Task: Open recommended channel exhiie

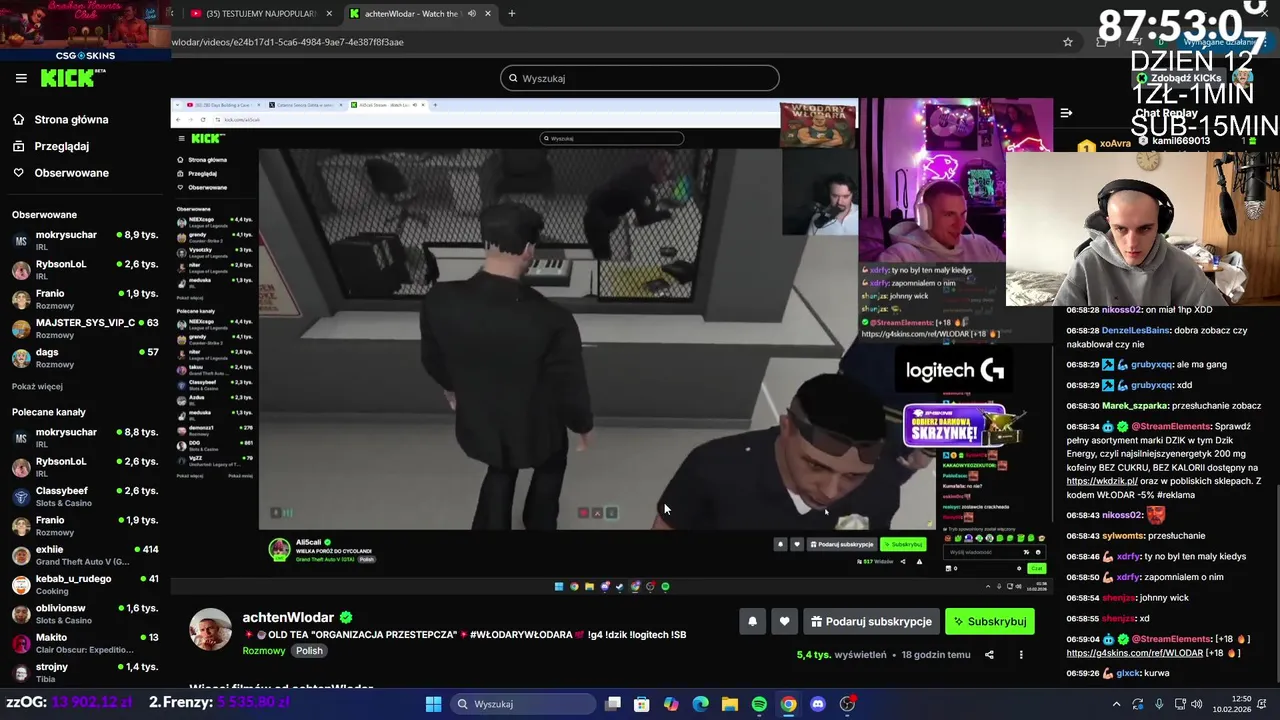Action: (x=85, y=555)
